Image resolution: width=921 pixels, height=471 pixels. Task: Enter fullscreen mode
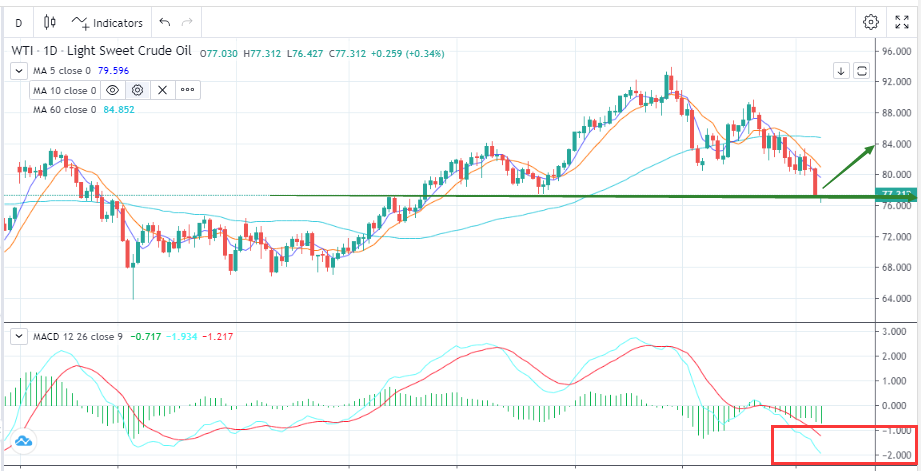pyautogui.click(x=900, y=22)
